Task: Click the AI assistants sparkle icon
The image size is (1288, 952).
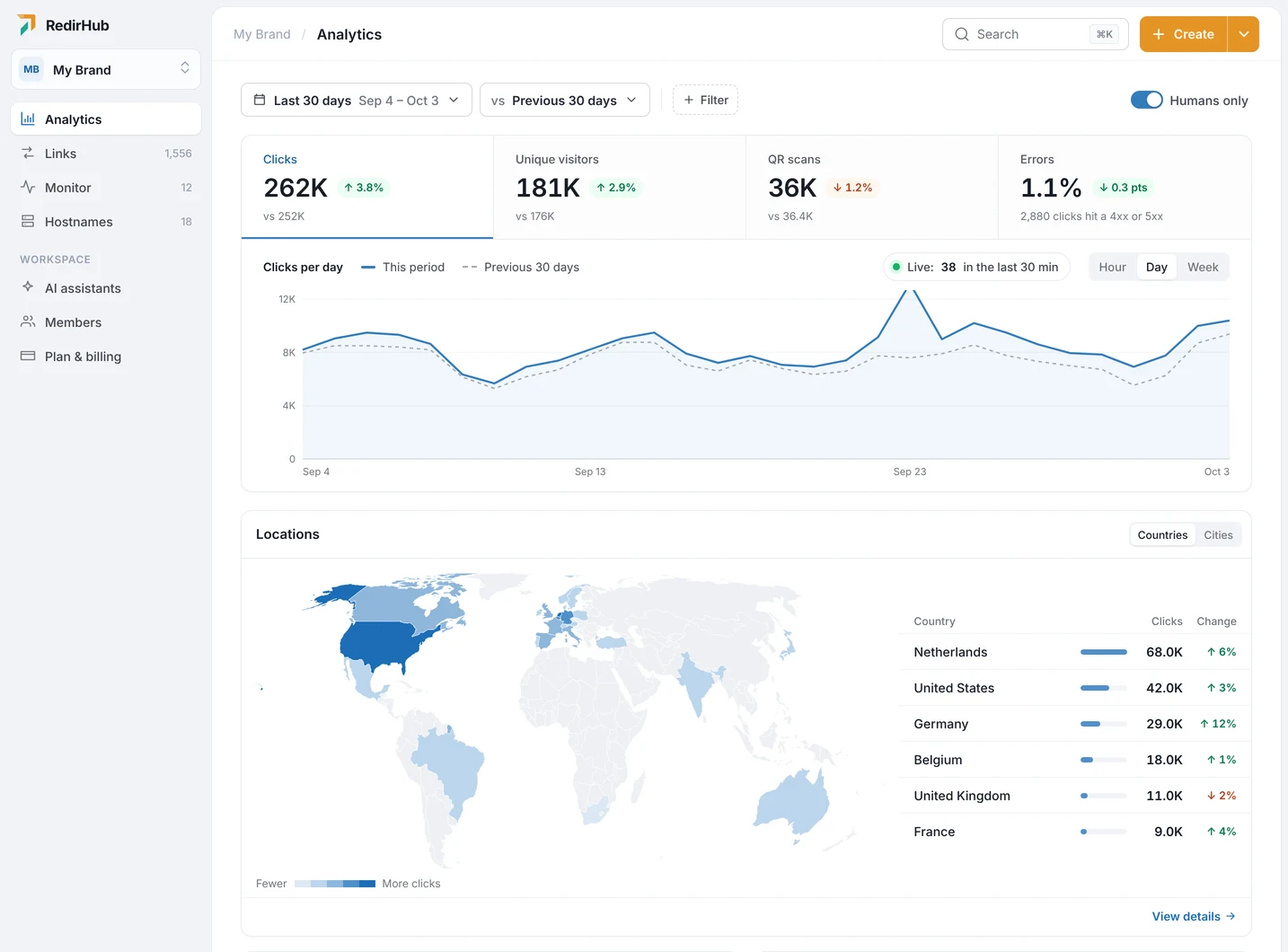Action: tap(28, 287)
